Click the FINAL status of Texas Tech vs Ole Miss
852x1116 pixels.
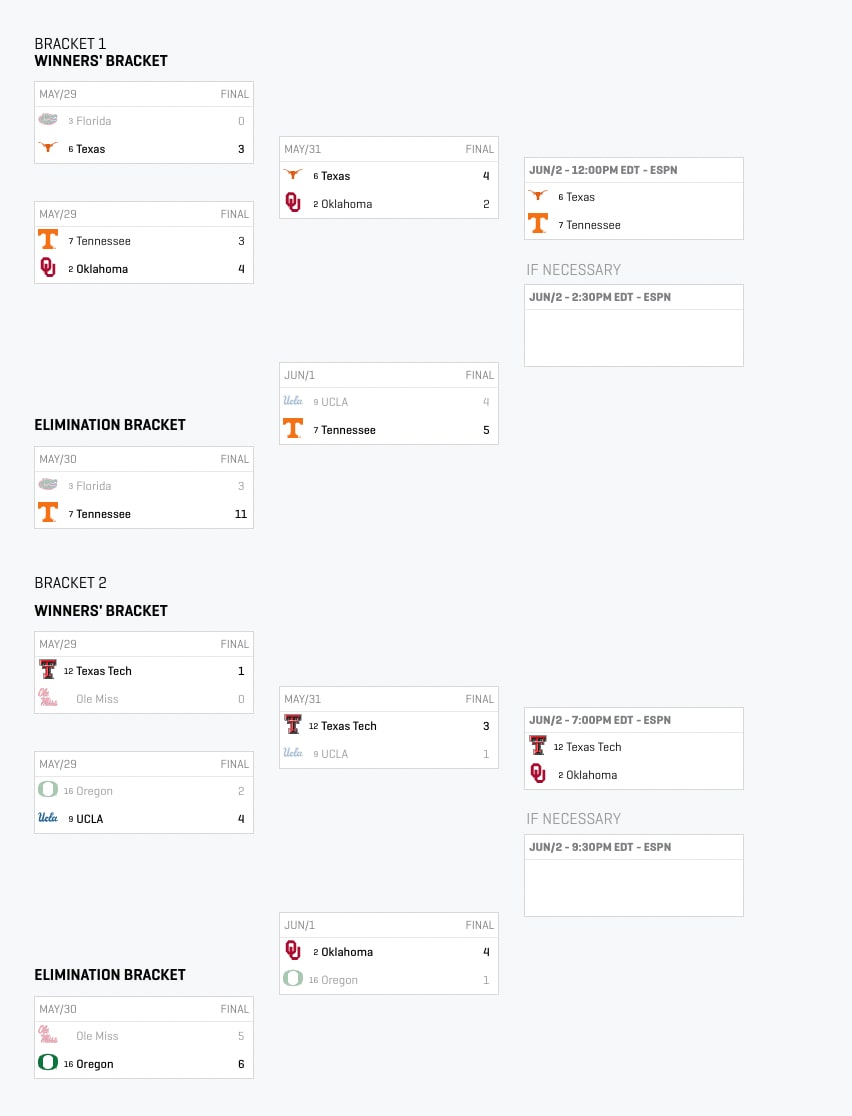(x=234, y=644)
